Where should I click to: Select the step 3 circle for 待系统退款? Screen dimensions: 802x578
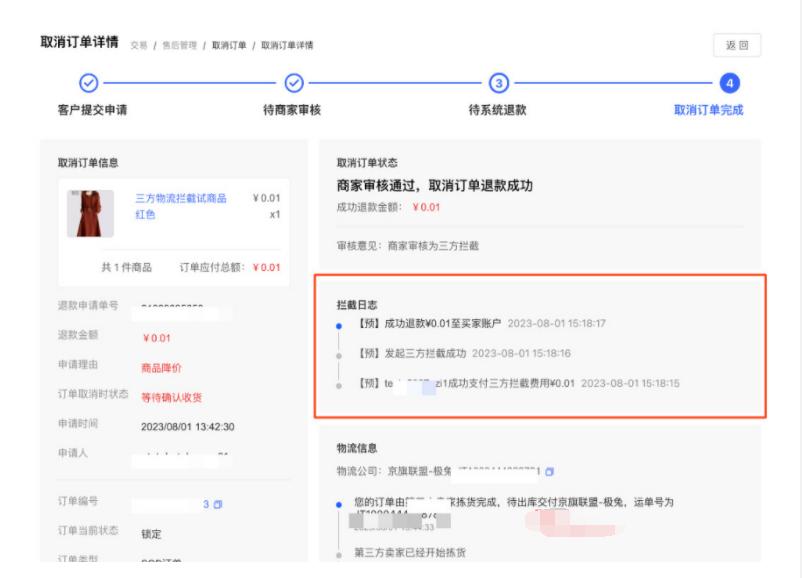click(x=498, y=83)
